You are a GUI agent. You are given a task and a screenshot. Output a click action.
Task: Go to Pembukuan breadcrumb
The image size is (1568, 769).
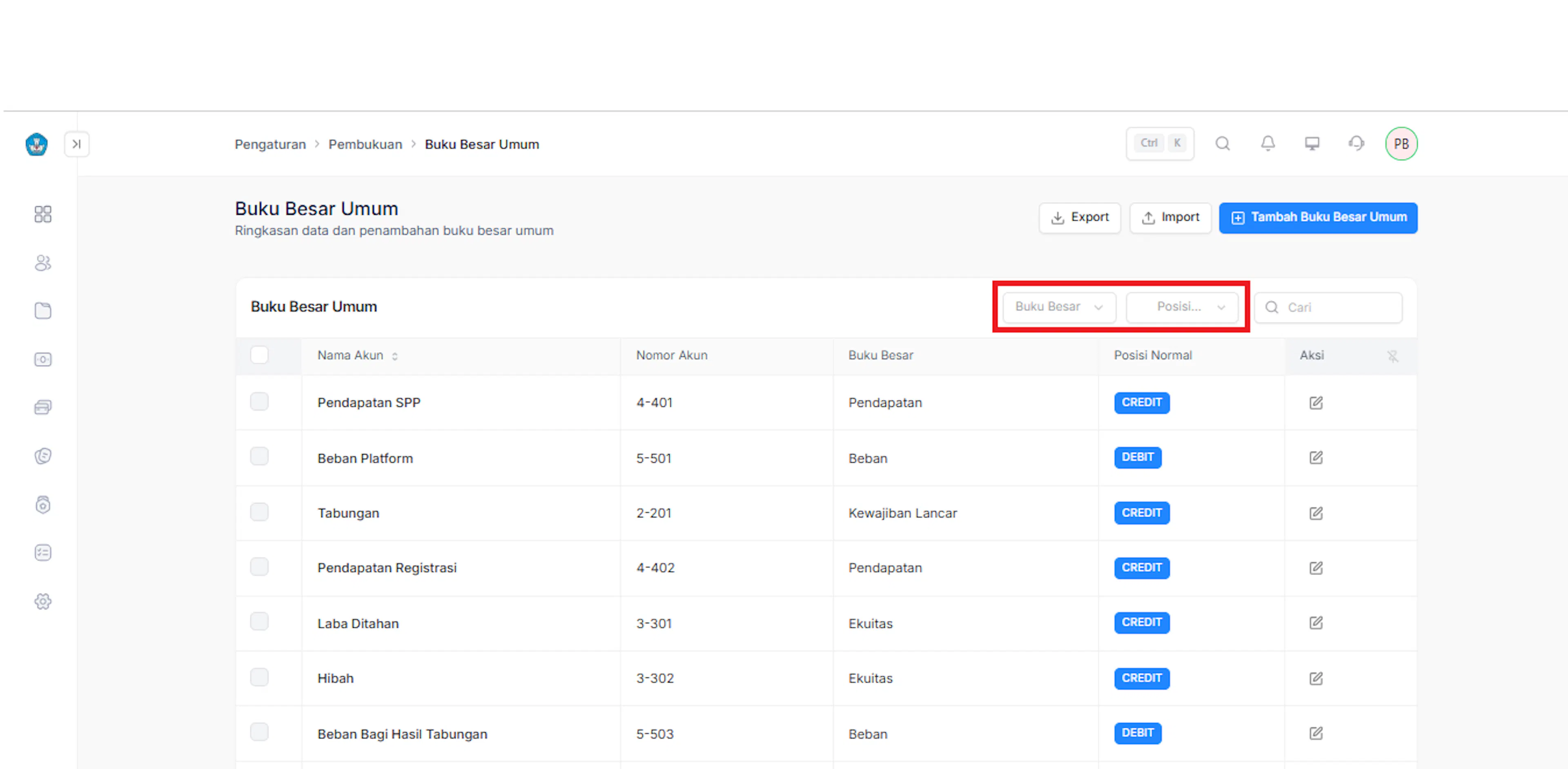(365, 144)
